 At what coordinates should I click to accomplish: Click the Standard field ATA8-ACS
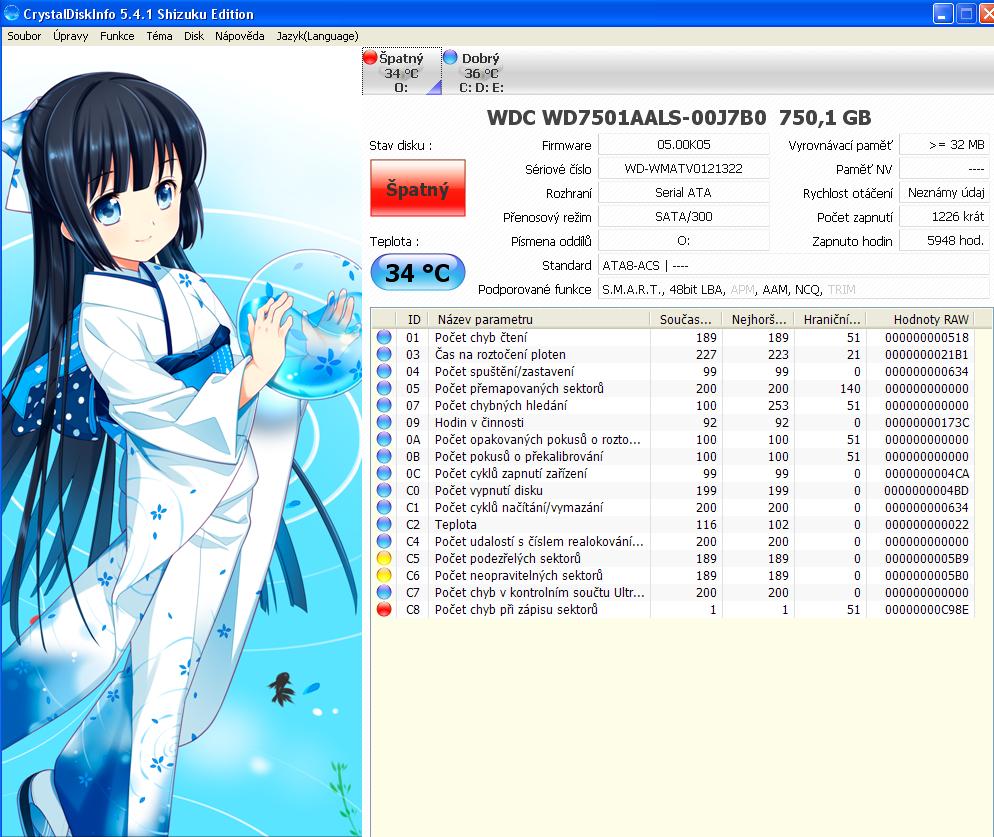click(794, 265)
